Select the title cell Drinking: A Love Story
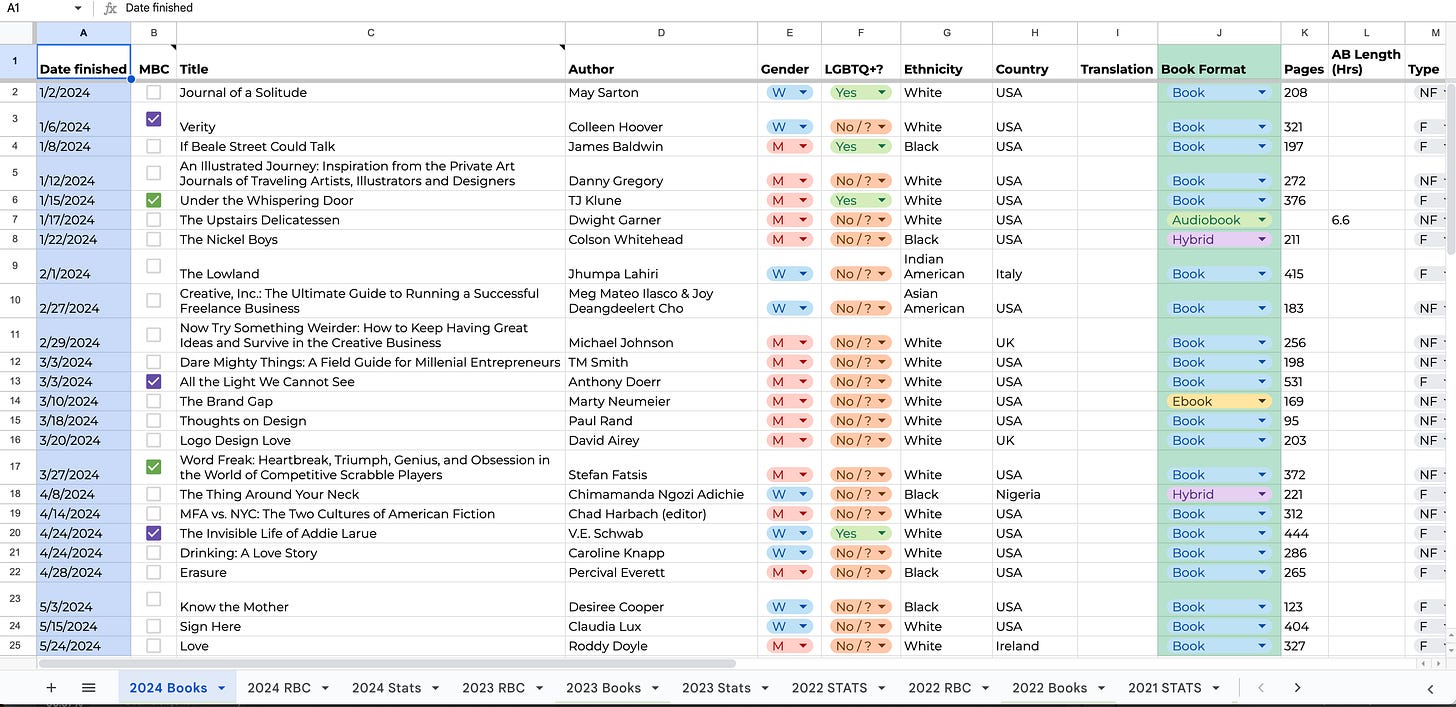1456x707 pixels. point(371,553)
